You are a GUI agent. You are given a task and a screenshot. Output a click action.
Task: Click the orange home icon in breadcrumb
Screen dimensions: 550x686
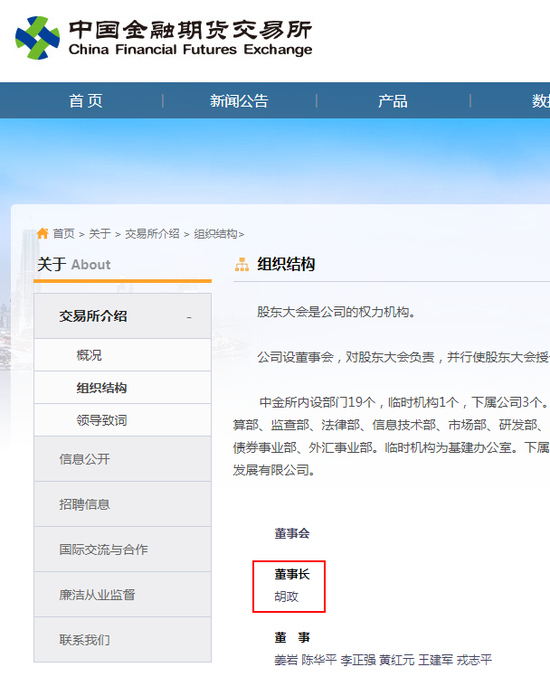[x=42, y=233]
